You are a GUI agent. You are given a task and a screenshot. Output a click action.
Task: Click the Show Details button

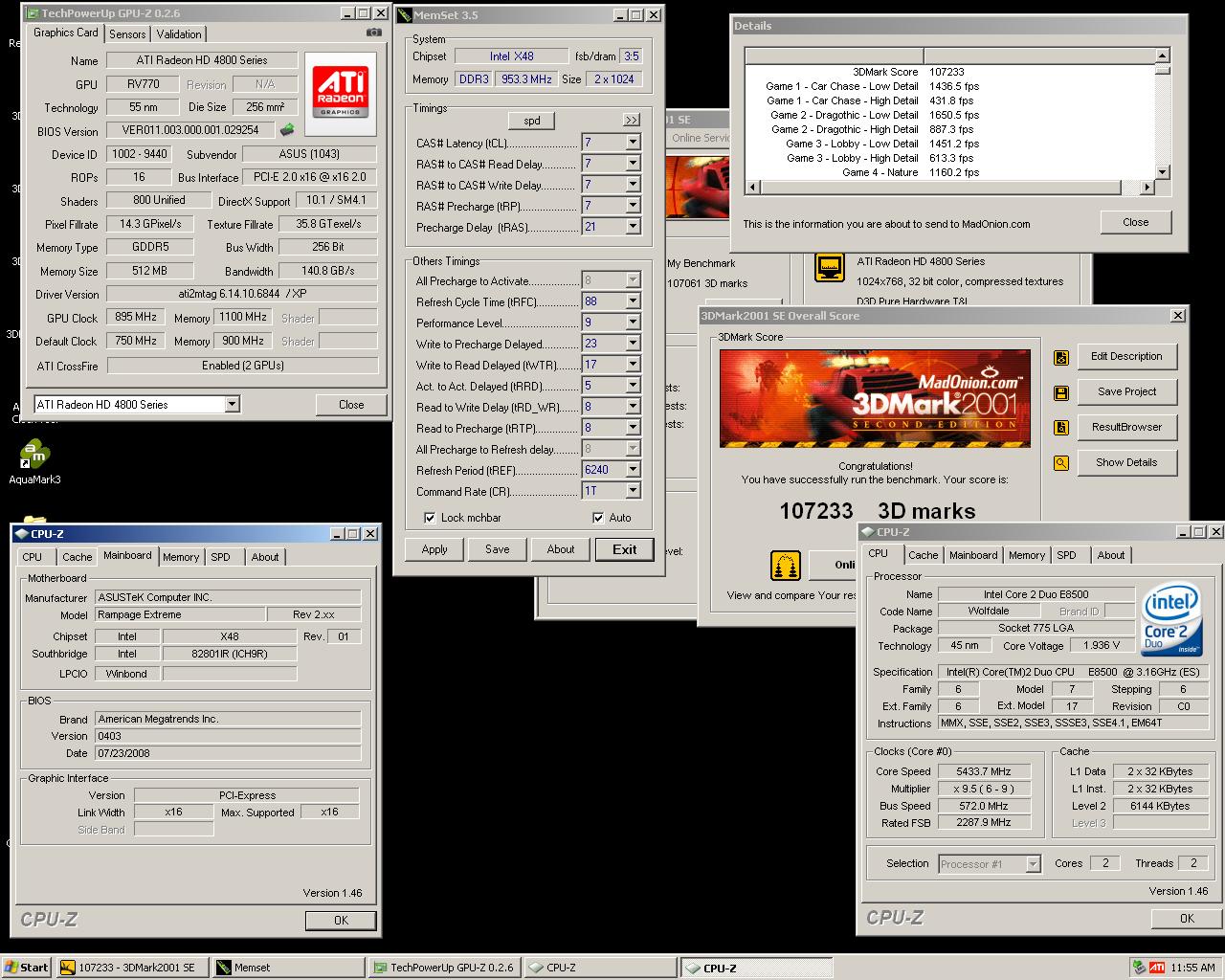click(1127, 462)
